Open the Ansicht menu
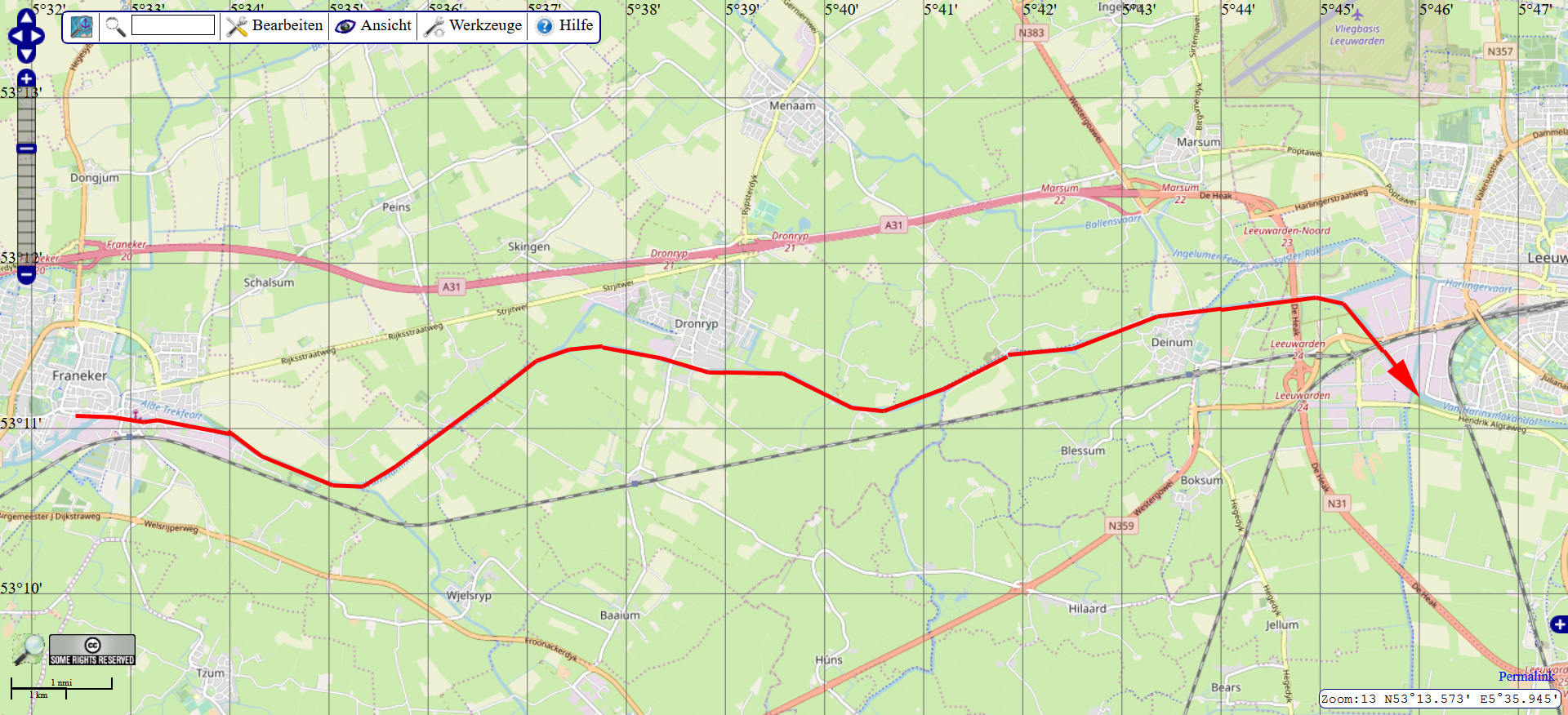 coord(374,26)
